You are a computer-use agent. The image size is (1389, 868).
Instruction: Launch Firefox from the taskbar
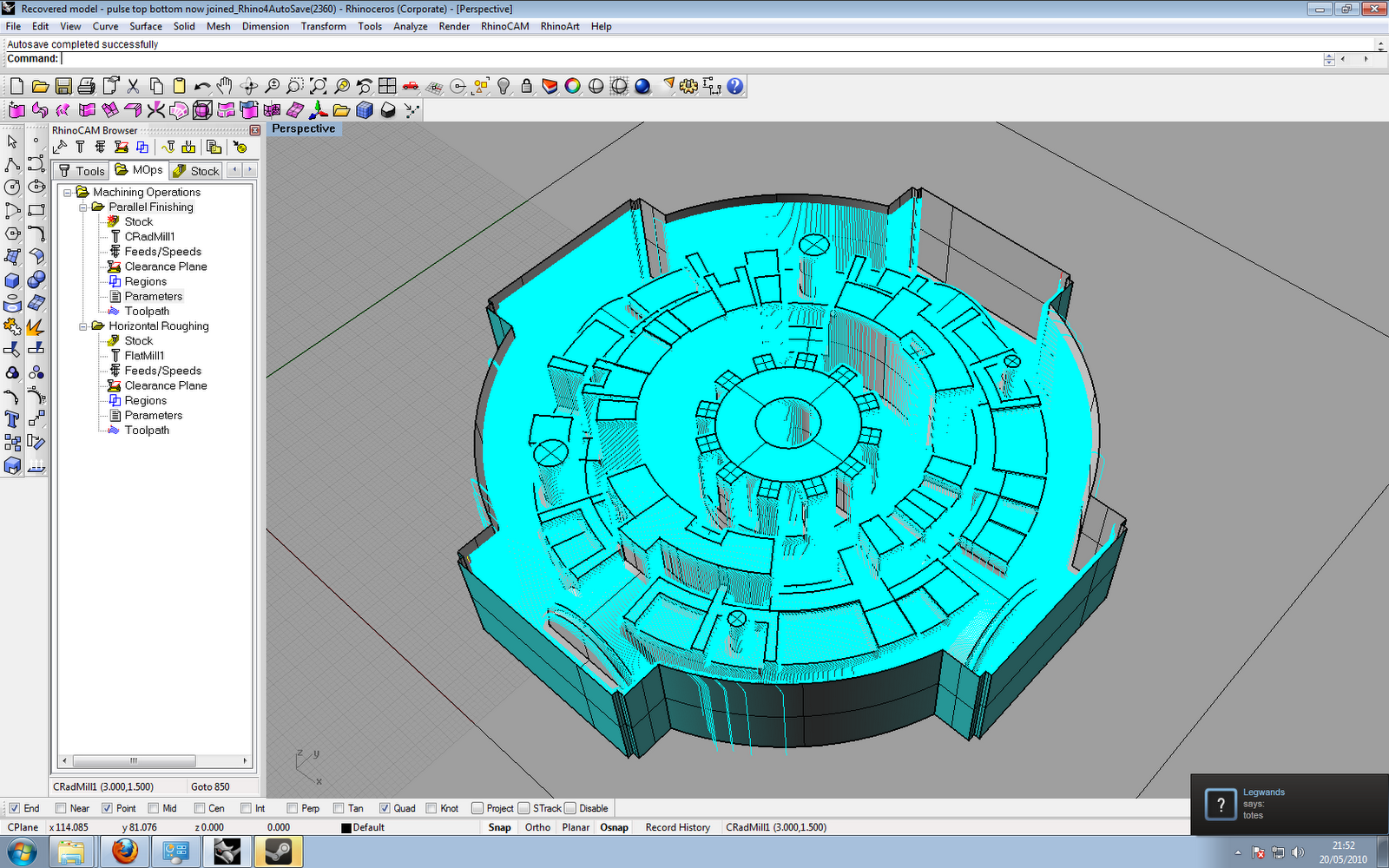pyautogui.click(x=125, y=852)
